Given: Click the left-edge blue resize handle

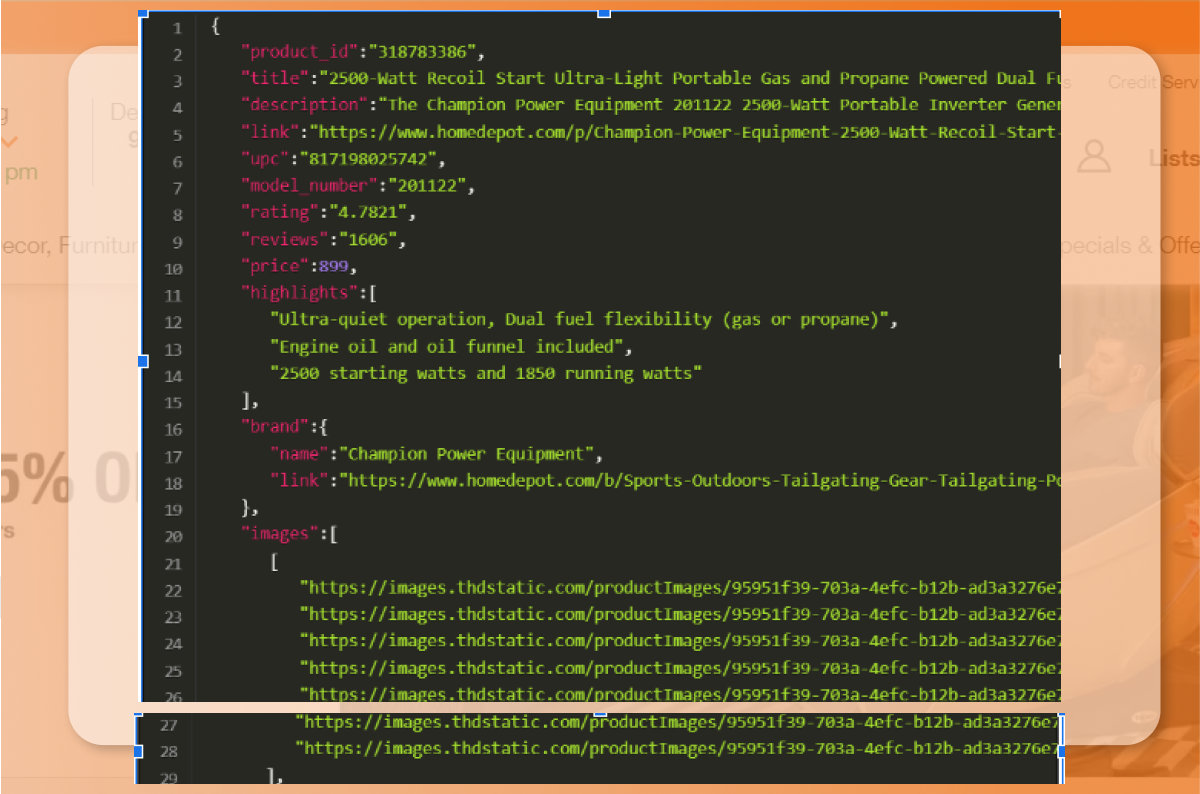Looking at the screenshot, I should [141, 362].
